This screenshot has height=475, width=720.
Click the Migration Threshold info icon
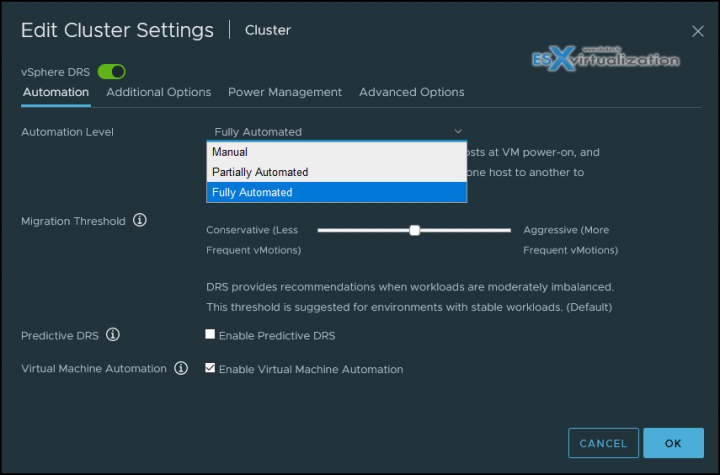click(140, 220)
